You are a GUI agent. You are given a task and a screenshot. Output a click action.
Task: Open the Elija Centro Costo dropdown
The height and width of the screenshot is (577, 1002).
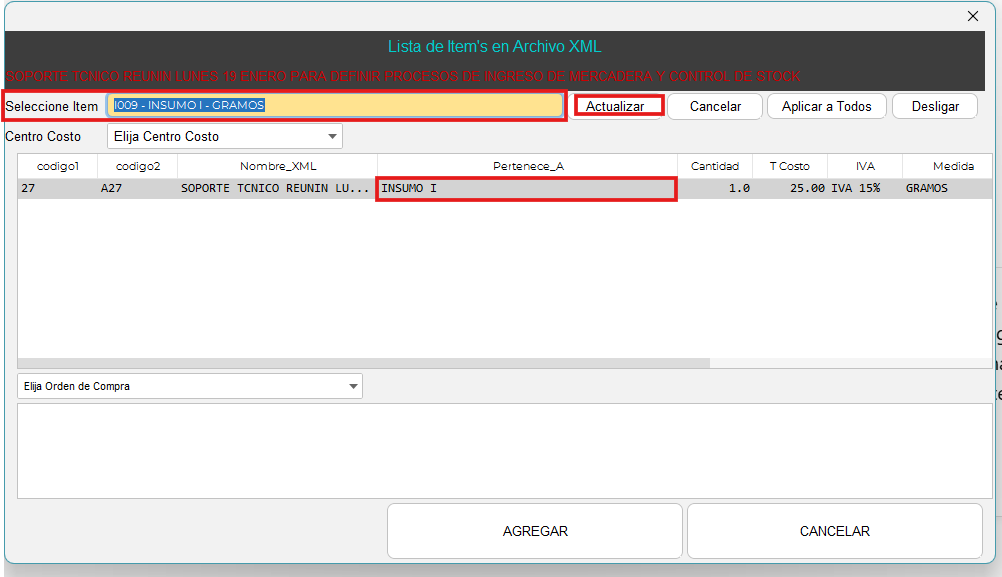pos(225,136)
